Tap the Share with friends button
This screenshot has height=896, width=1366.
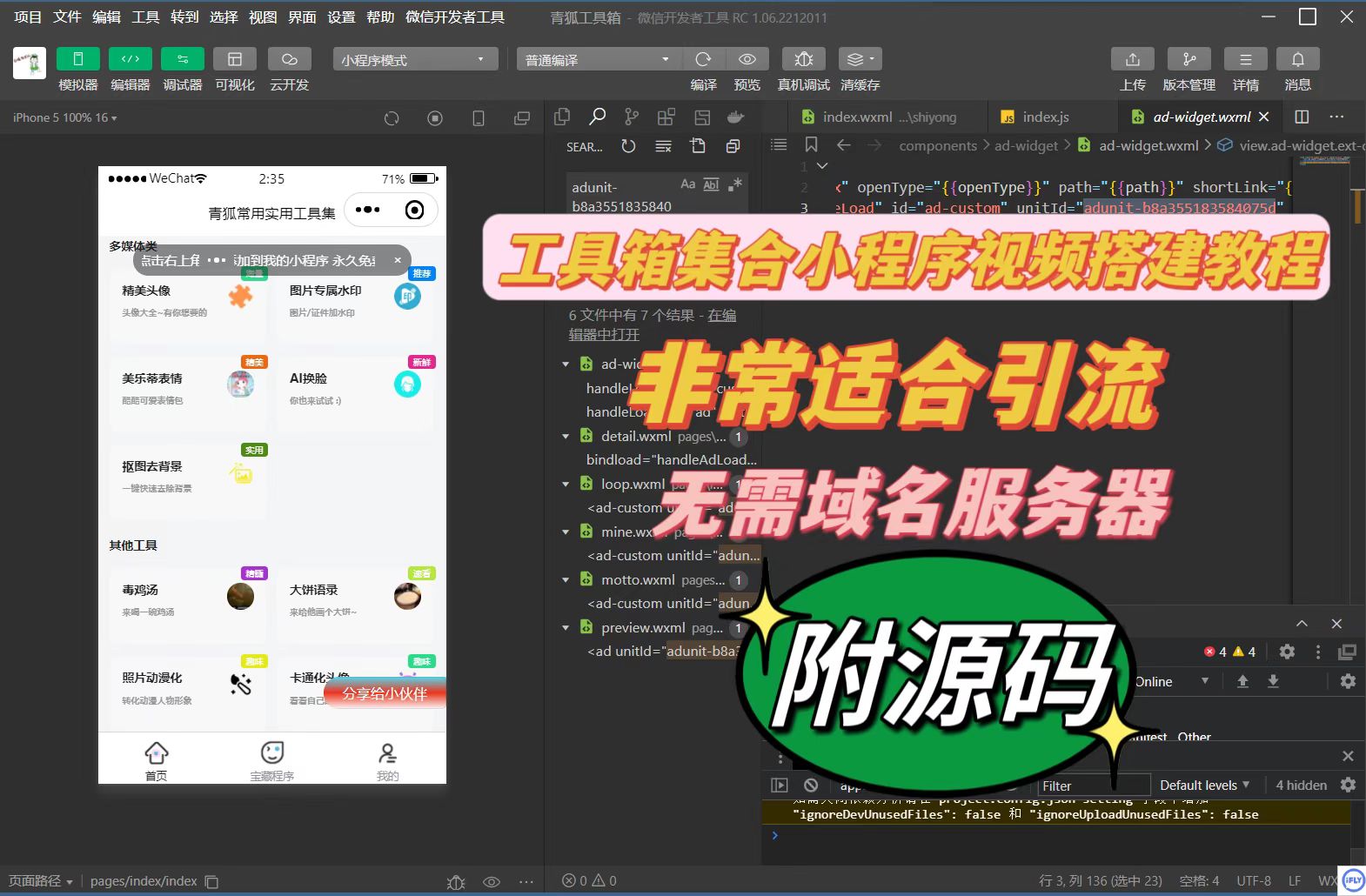point(385,693)
